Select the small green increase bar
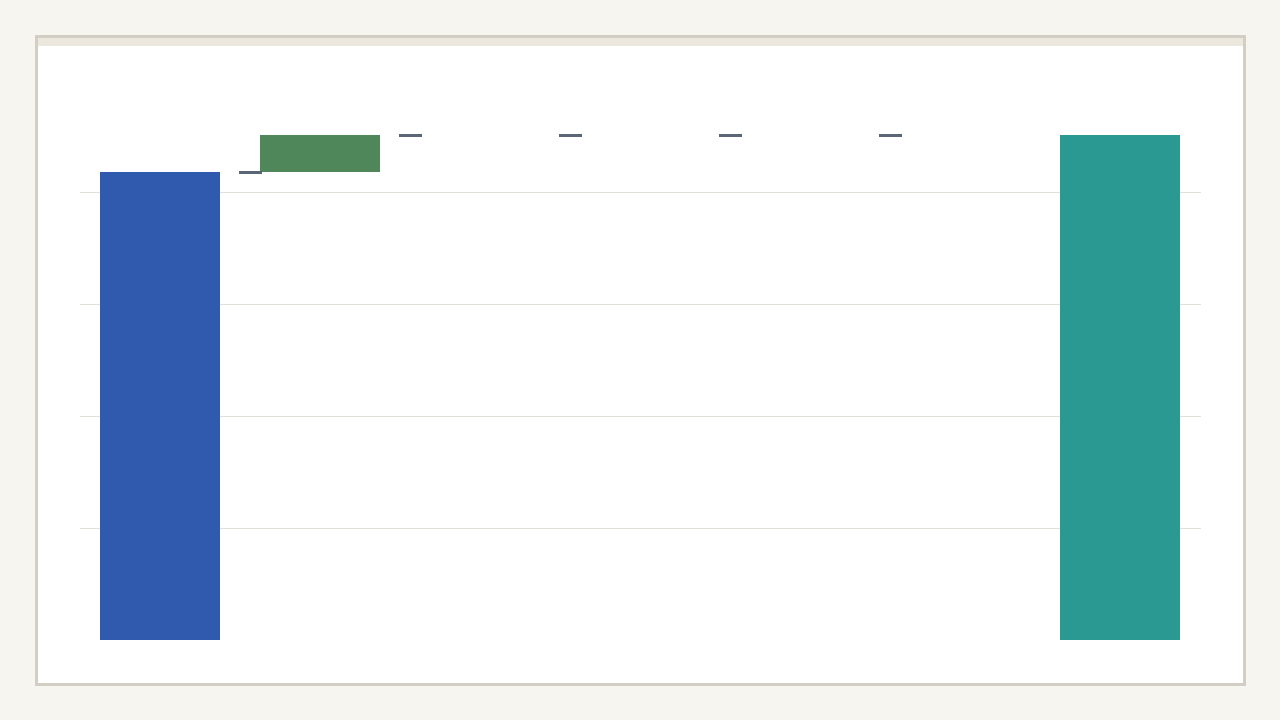This screenshot has width=1280, height=720. tap(320, 153)
